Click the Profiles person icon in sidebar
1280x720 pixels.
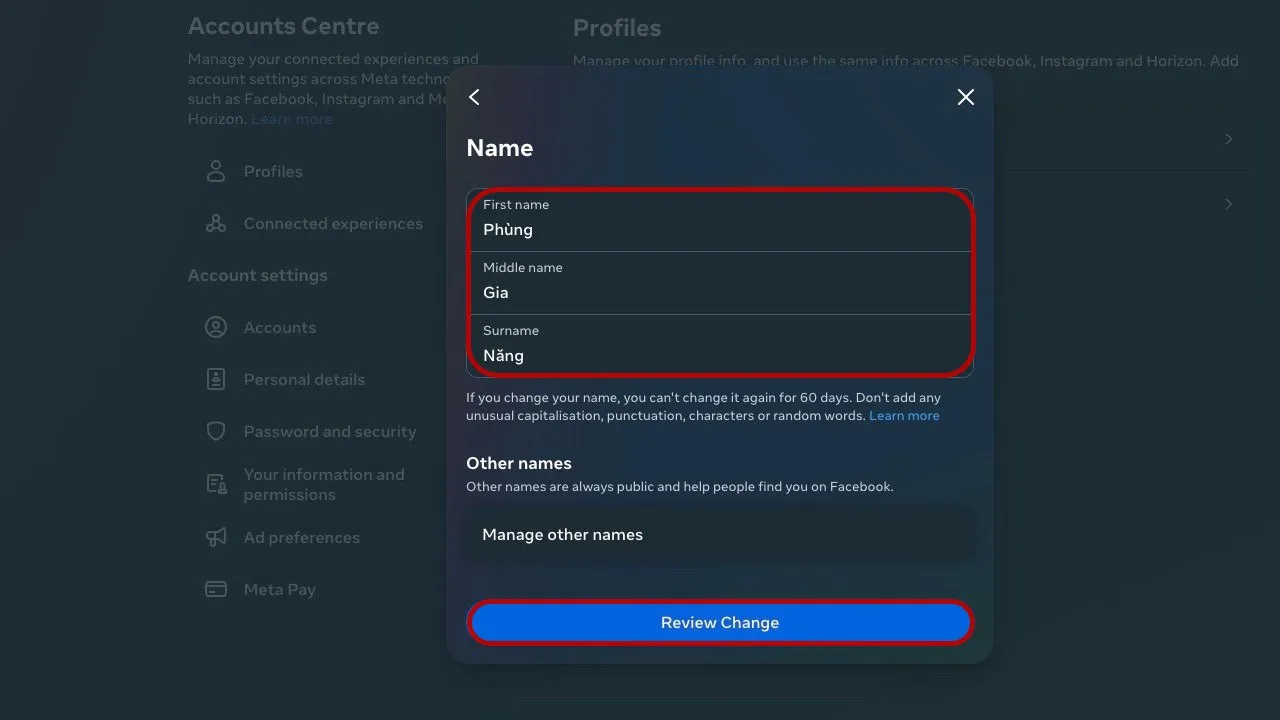tap(216, 172)
